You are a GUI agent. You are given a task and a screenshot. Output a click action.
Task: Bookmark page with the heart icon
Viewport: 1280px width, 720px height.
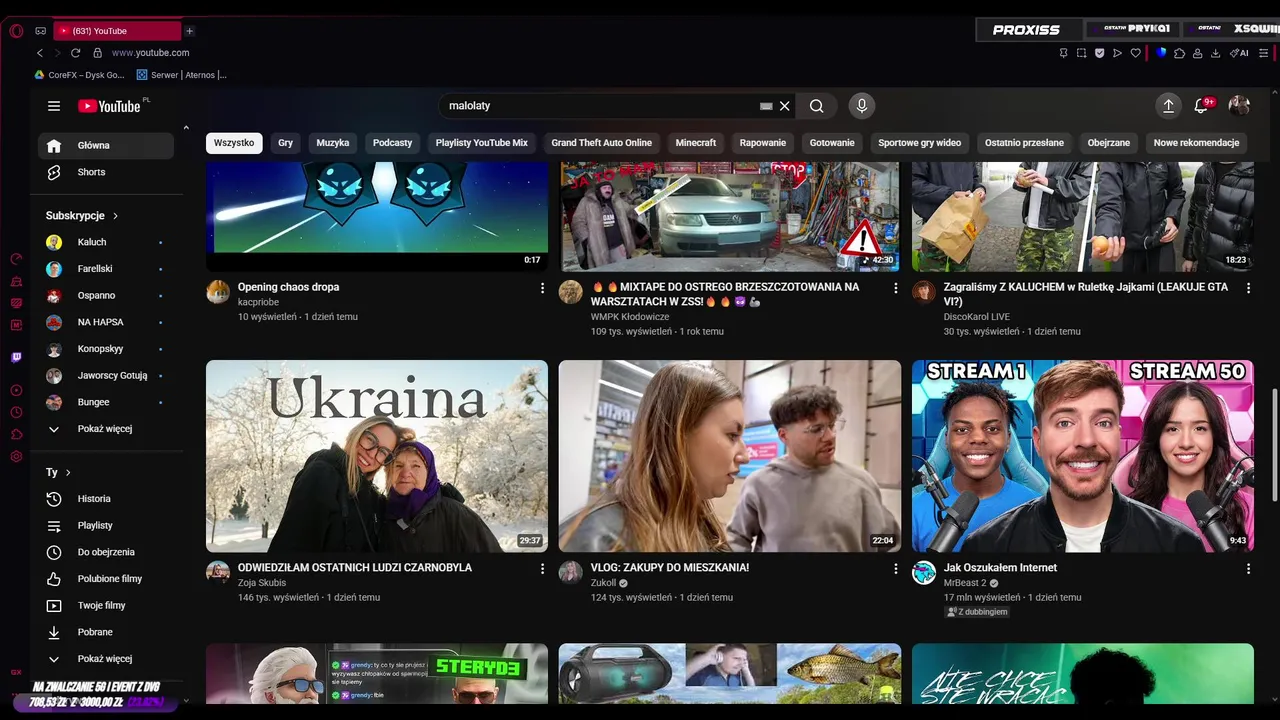coord(1135,53)
